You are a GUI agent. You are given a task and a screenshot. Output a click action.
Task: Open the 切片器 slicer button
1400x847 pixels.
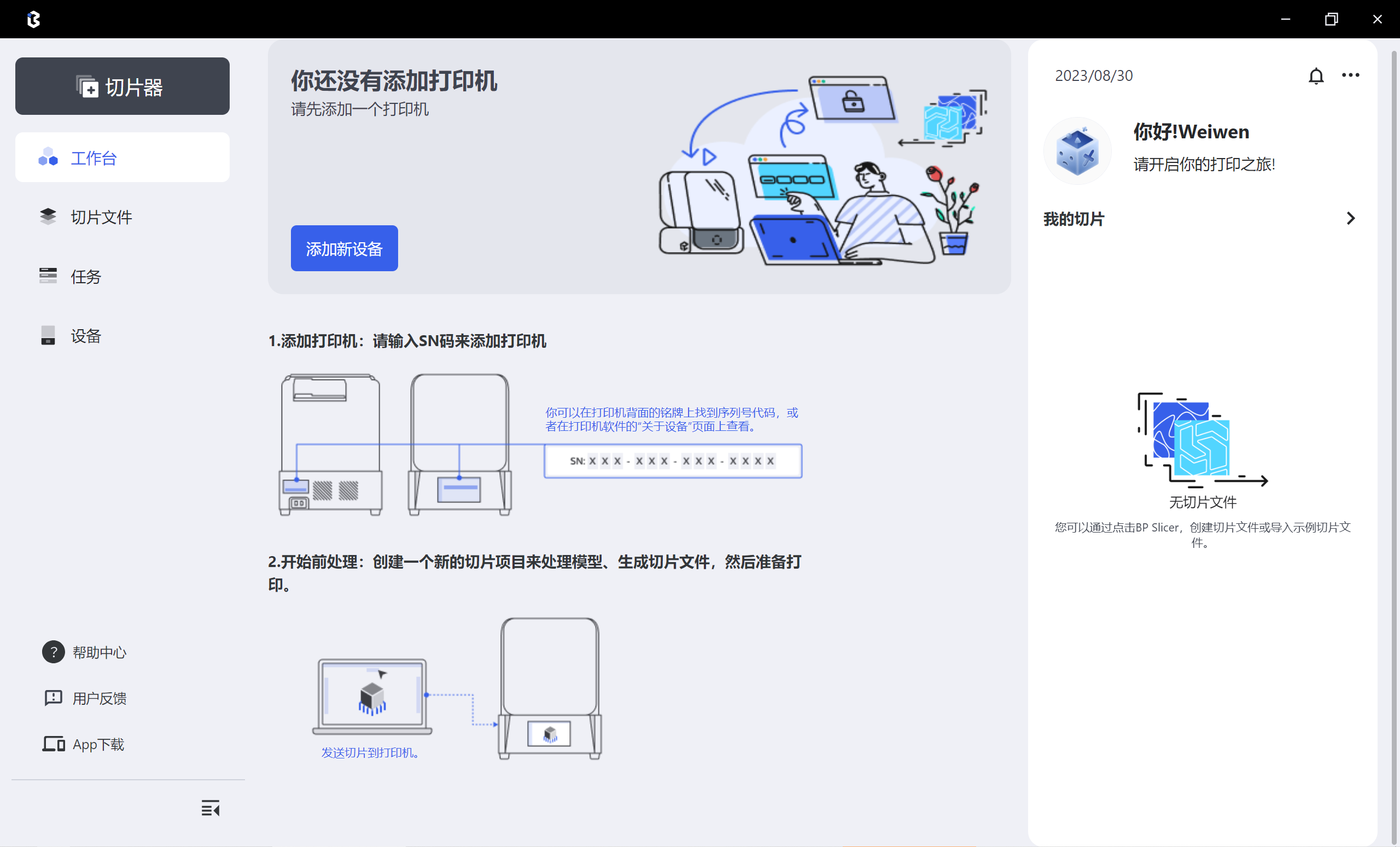pos(122,86)
